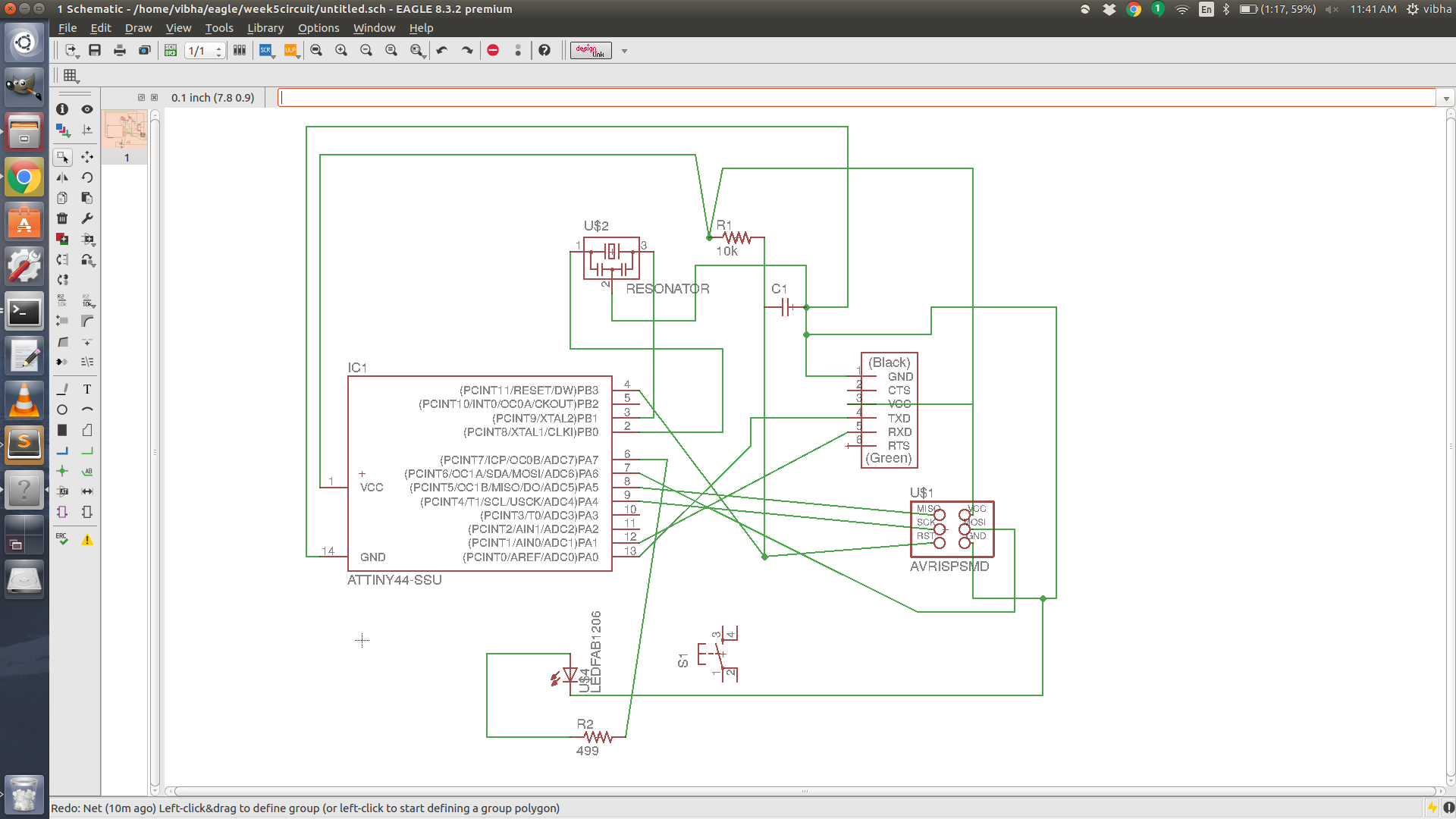
Task: Open the command line history dropdown
Action: click(x=1446, y=99)
